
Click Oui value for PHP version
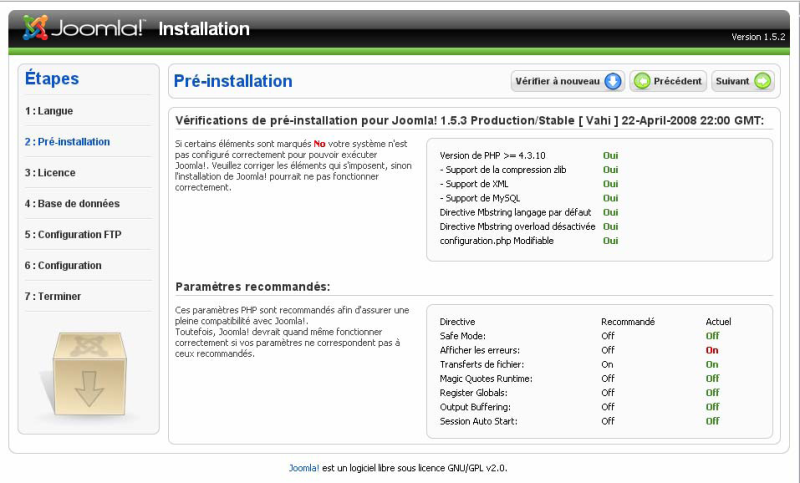coord(611,156)
